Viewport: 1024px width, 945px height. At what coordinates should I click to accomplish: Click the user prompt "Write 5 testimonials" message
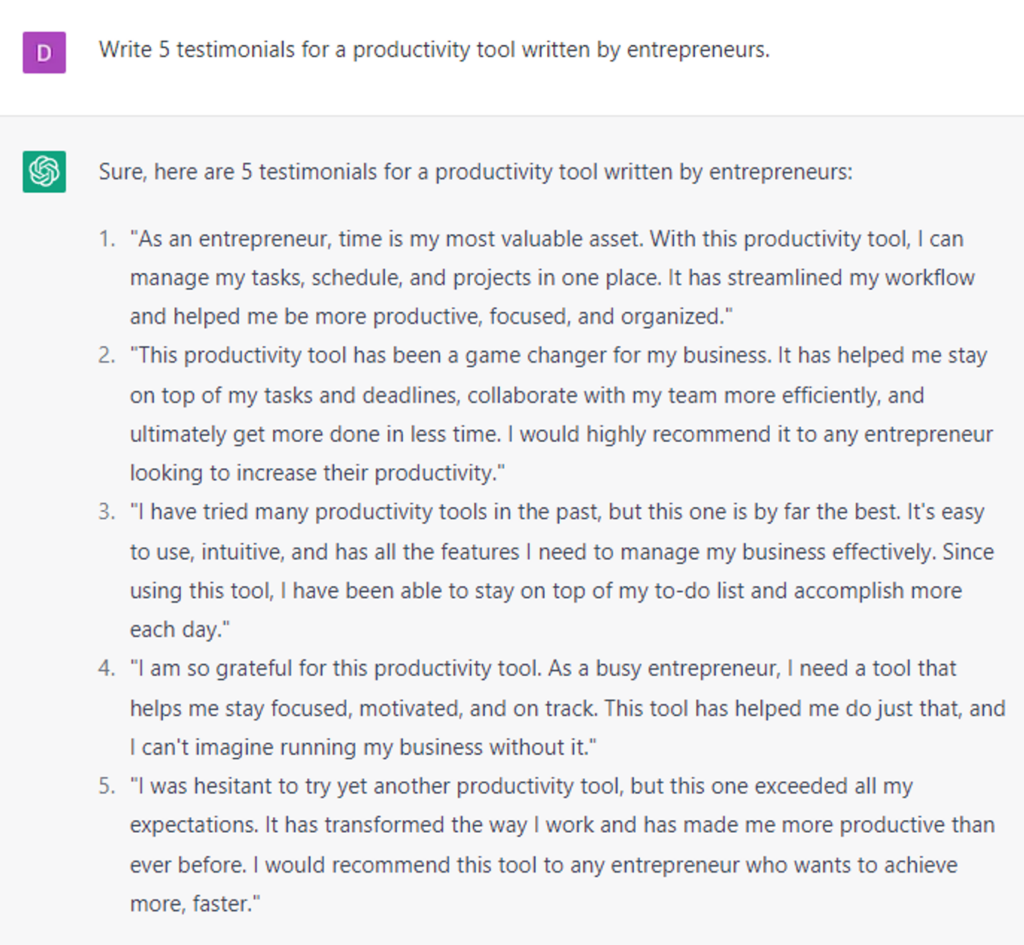(434, 50)
